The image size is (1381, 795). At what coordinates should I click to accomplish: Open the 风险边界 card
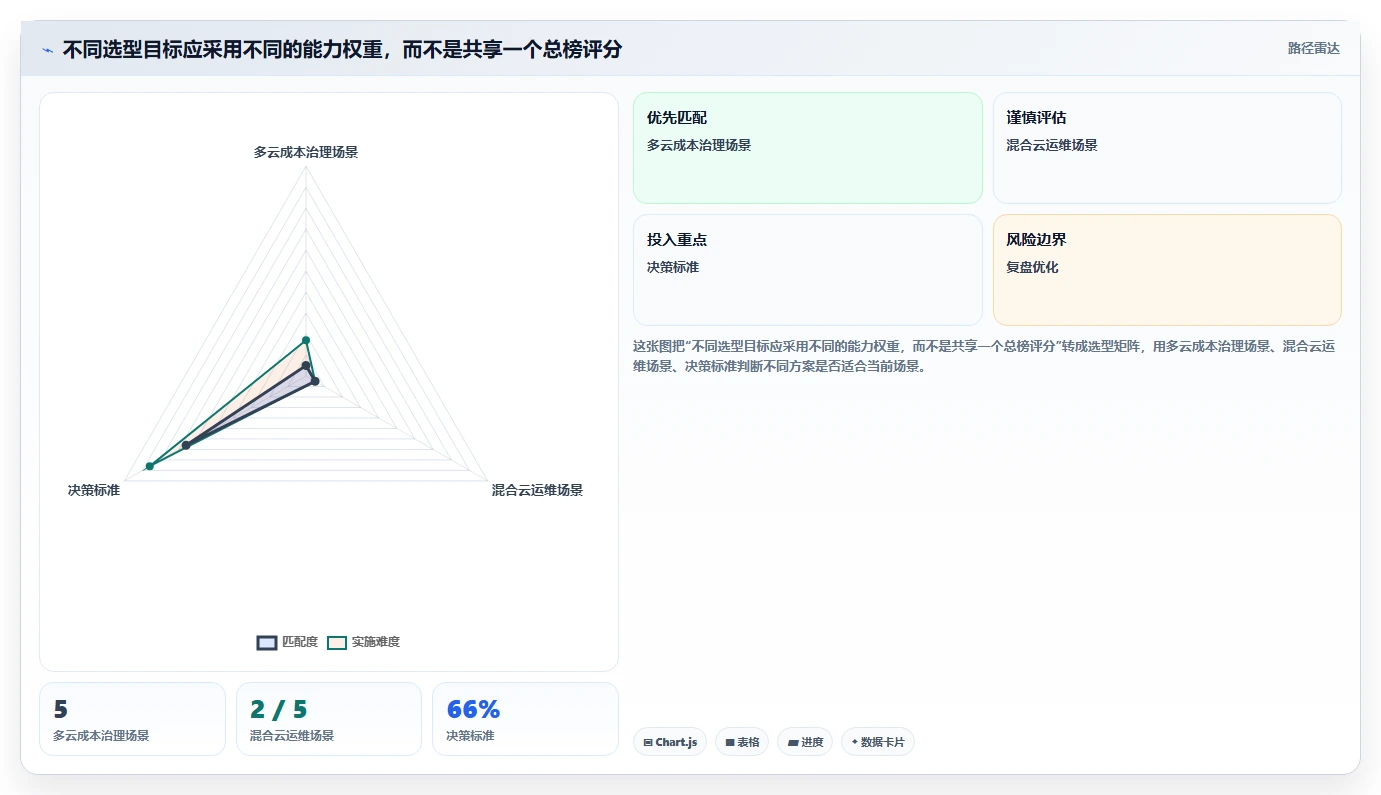tap(1167, 270)
